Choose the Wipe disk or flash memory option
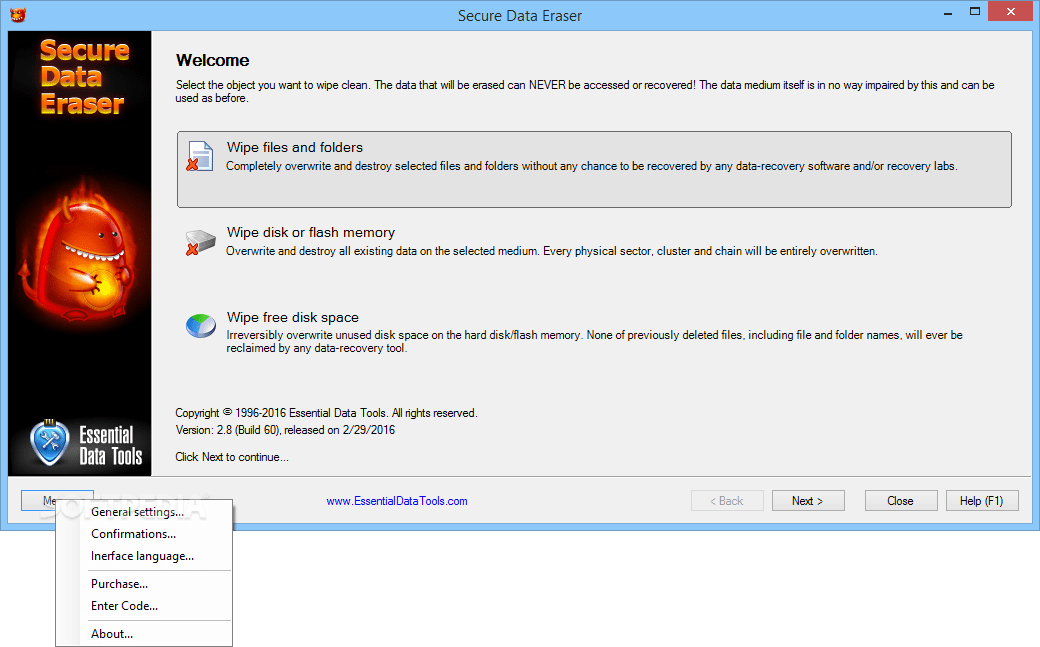Viewport: 1040px width, 647px height. pos(595,241)
